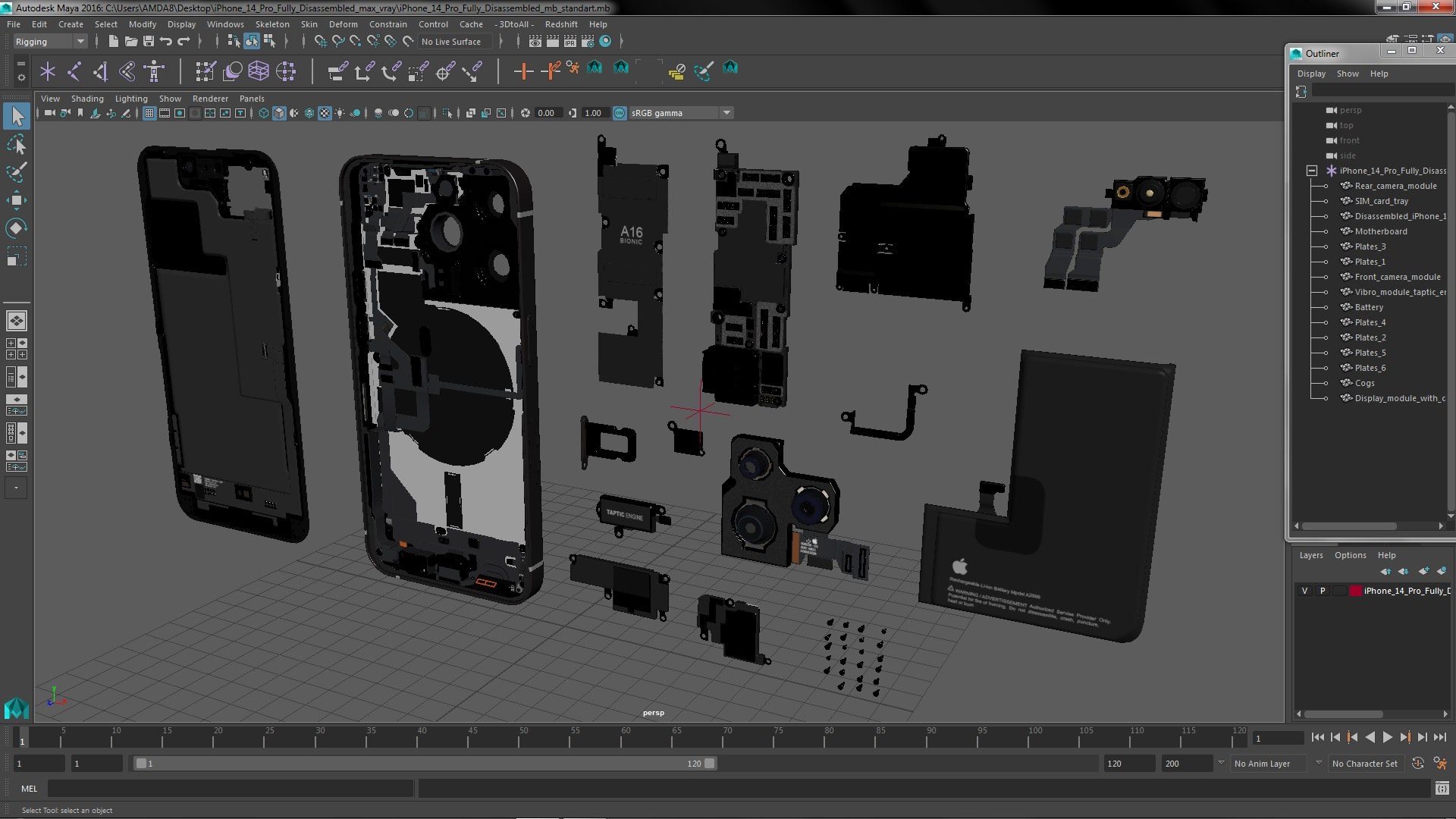
Task: Click the Parent Constraint icon
Action: [337, 71]
